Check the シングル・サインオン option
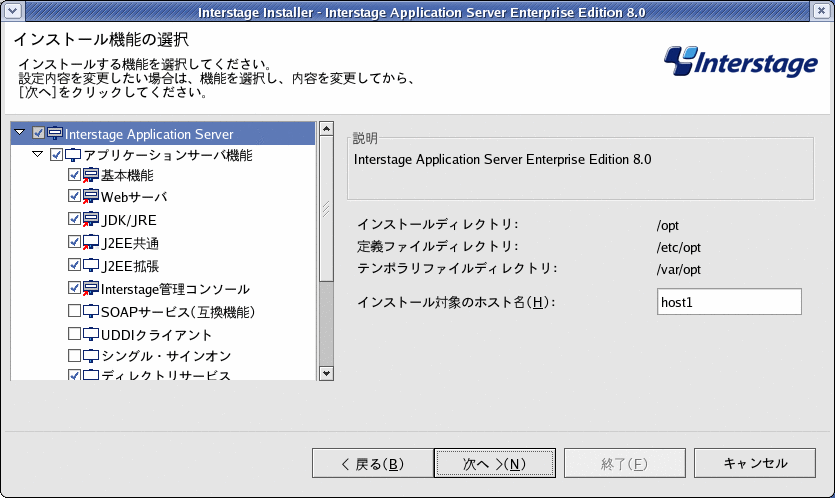 pos(75,355)
